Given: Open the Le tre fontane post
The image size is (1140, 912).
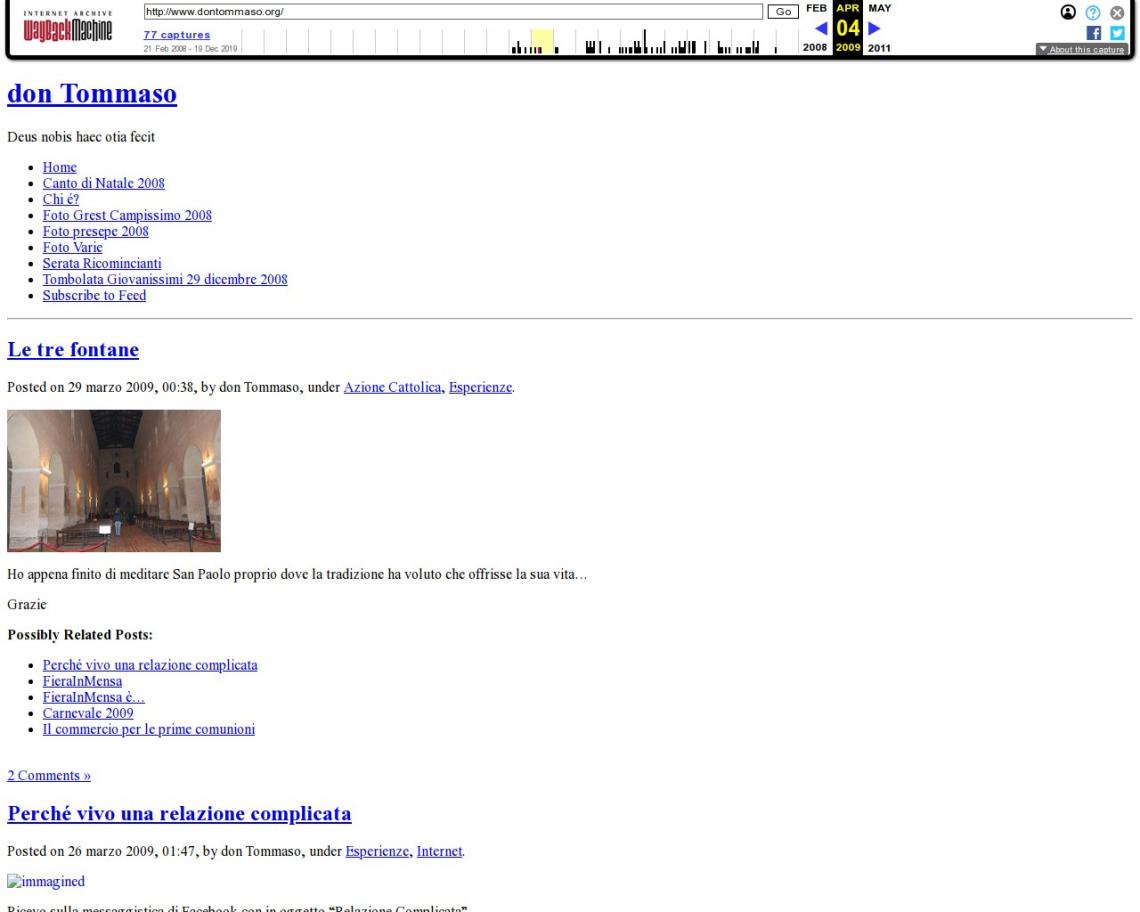Looking at the screenshot, I should [x=73, y=350].
